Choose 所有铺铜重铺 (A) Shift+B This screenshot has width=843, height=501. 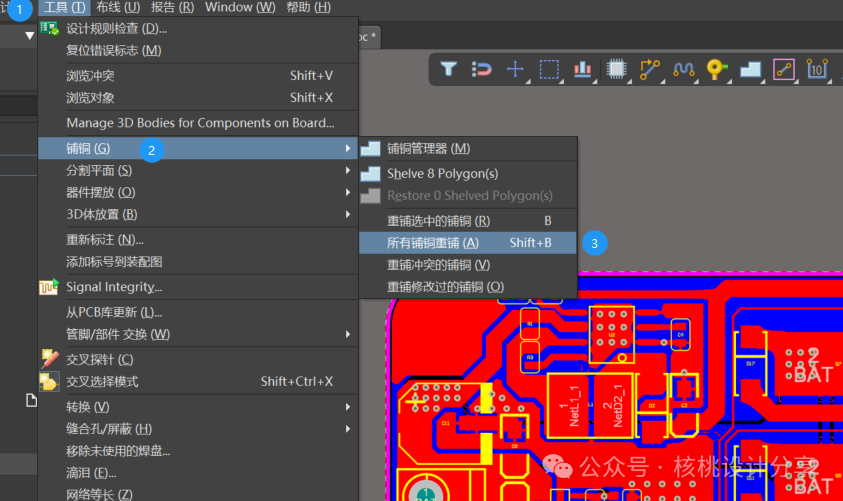[x=468, y=243]
